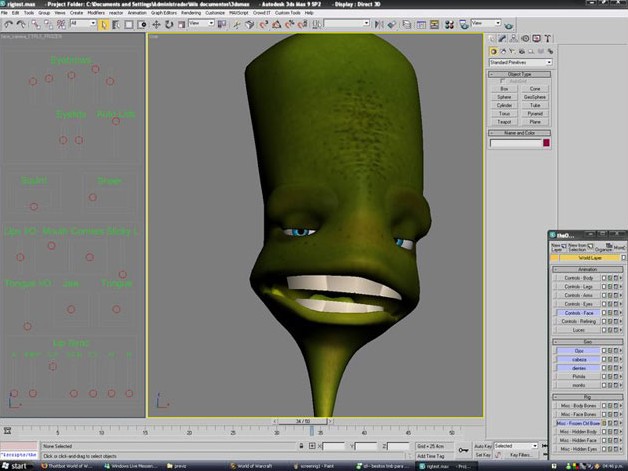This screenshot has height=471, width=628.
Task: Click the object color swatch
Action: [x=546, y=143]
